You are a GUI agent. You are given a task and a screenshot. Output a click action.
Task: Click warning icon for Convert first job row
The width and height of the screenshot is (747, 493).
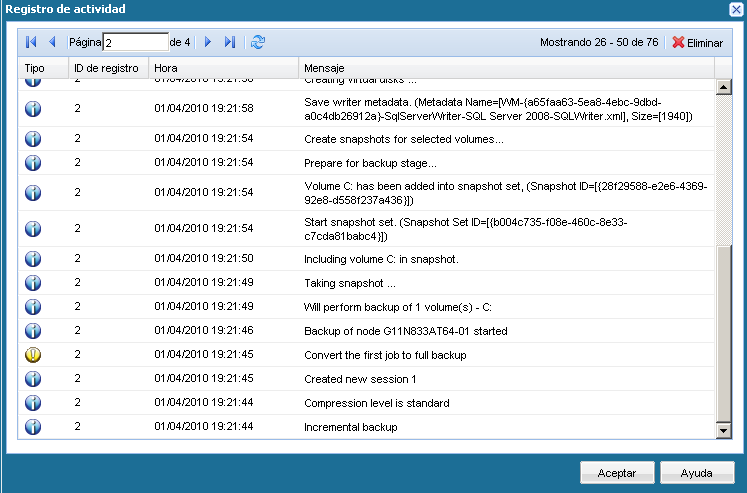point(33,354)
